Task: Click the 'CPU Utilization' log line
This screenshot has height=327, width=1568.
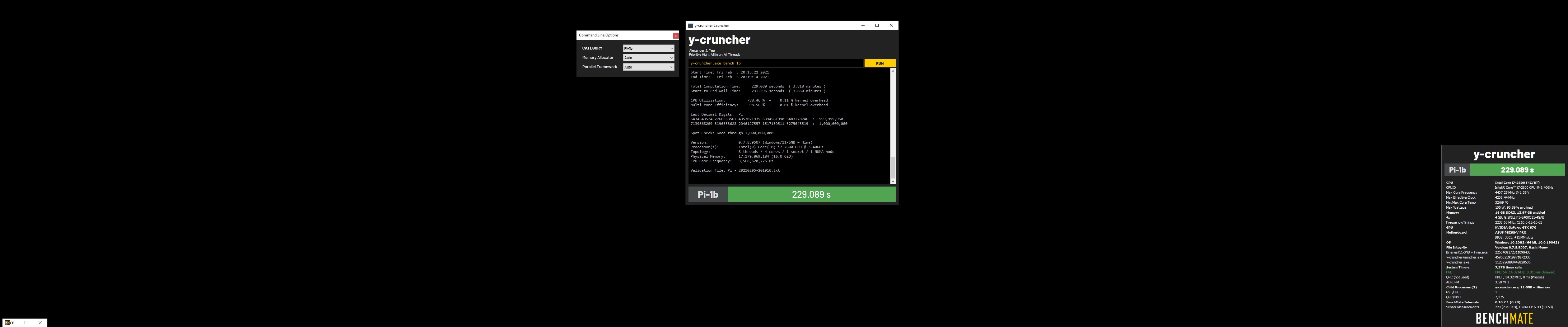Action: tap(759, 101)
